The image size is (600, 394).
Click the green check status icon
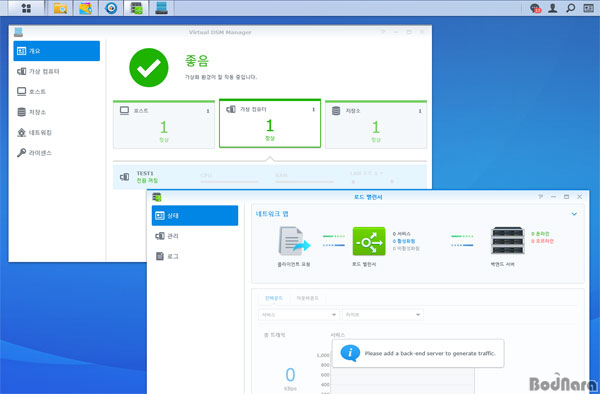[x=149, y=68]
